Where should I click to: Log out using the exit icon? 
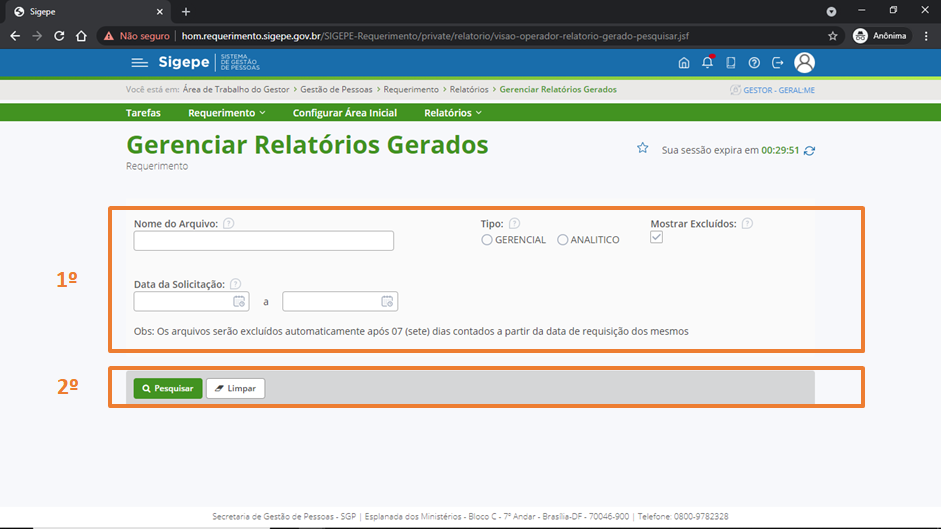click(x=777, y=63)
